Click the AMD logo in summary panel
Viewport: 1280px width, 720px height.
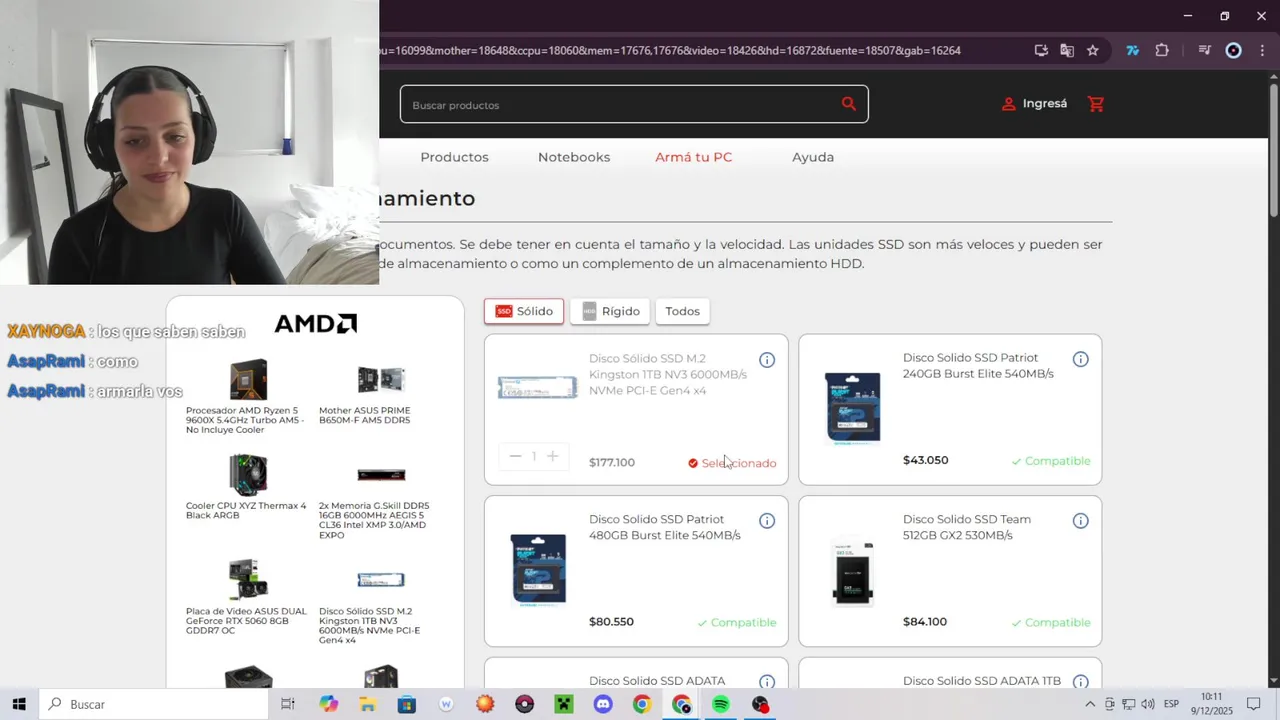[316, 324]
